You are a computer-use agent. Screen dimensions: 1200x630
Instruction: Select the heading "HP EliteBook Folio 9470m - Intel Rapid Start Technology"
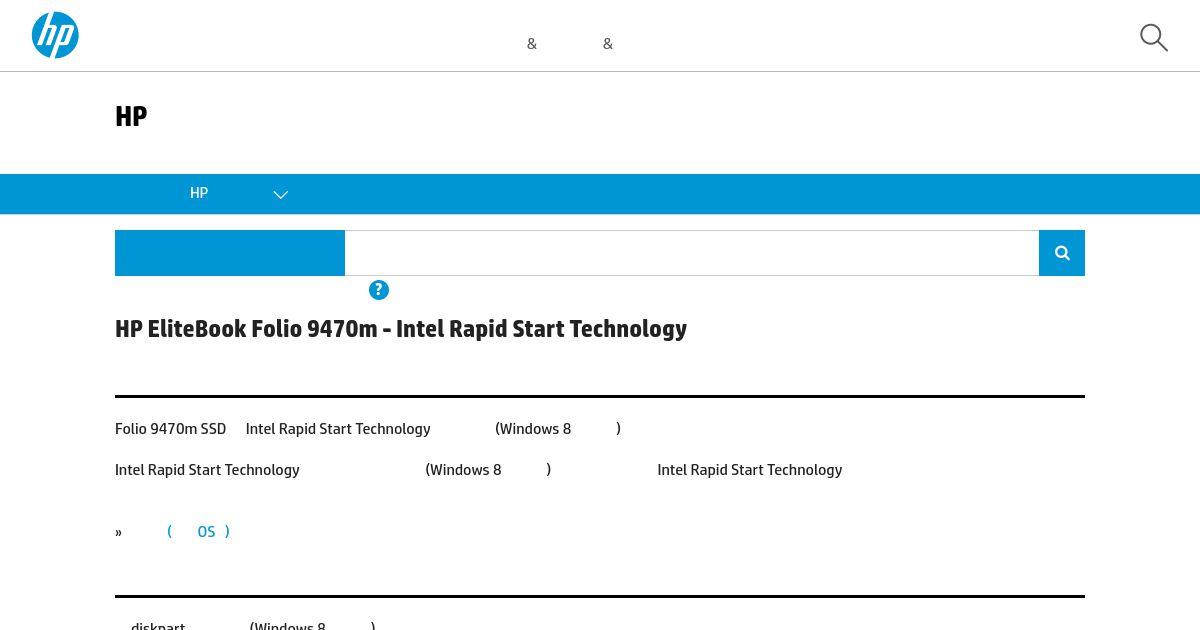(x=401, y=329)
